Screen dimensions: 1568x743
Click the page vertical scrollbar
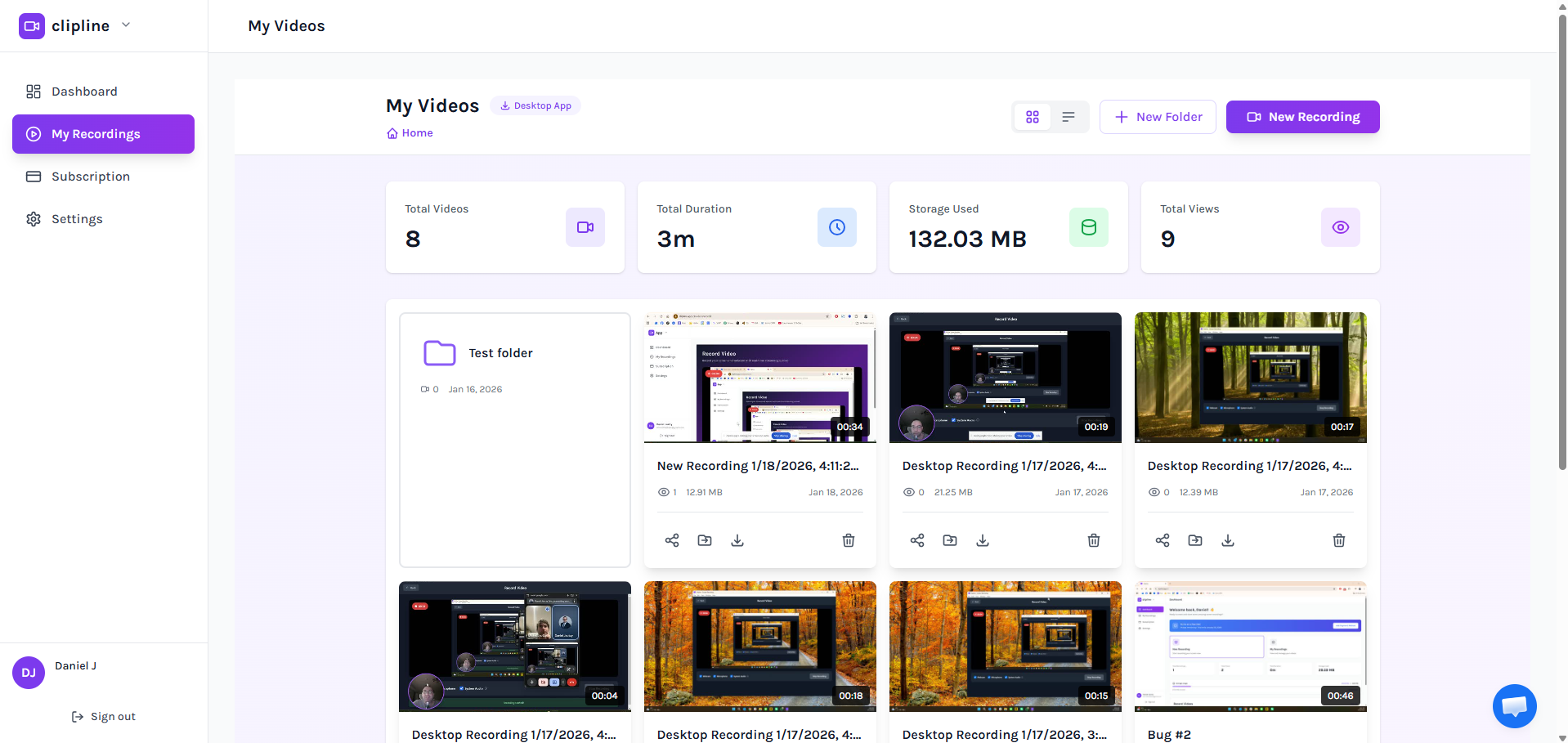(1562, 241)
